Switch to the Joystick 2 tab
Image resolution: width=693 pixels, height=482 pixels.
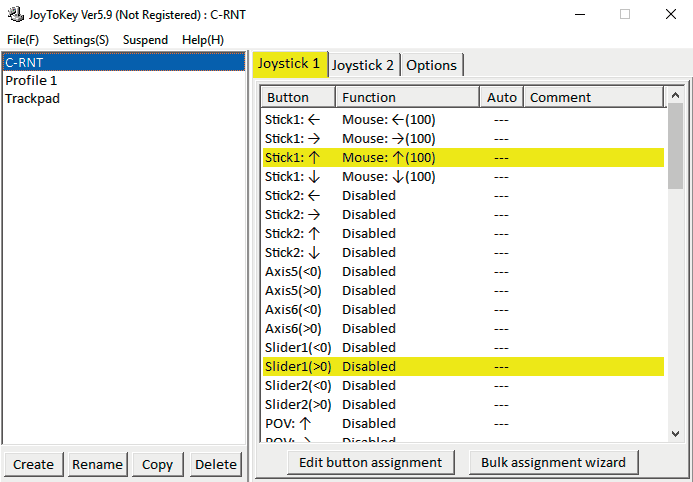(x=363, y=65)
